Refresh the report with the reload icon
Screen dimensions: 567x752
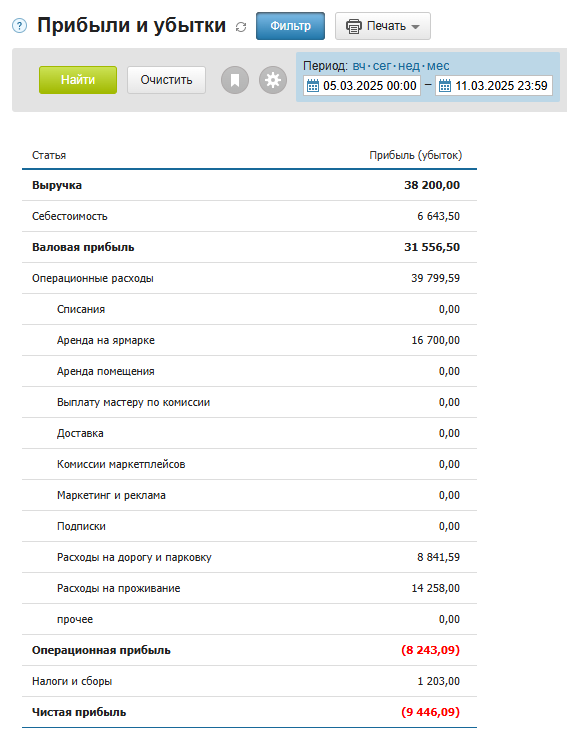241,27
